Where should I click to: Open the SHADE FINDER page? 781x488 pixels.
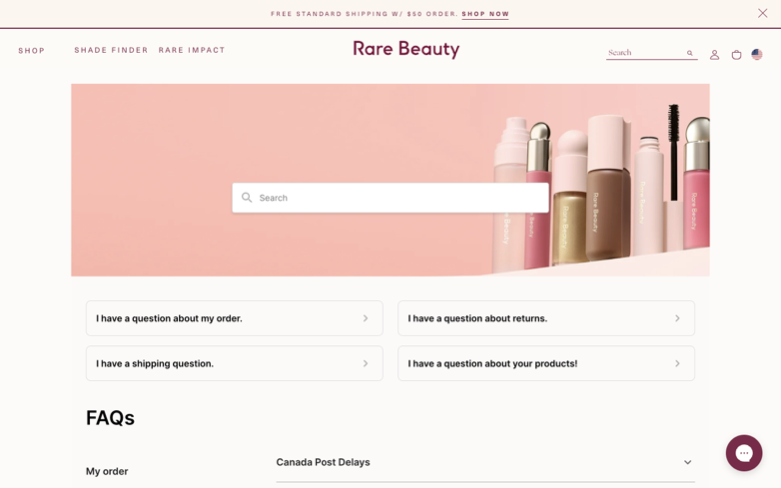point(111,50)
